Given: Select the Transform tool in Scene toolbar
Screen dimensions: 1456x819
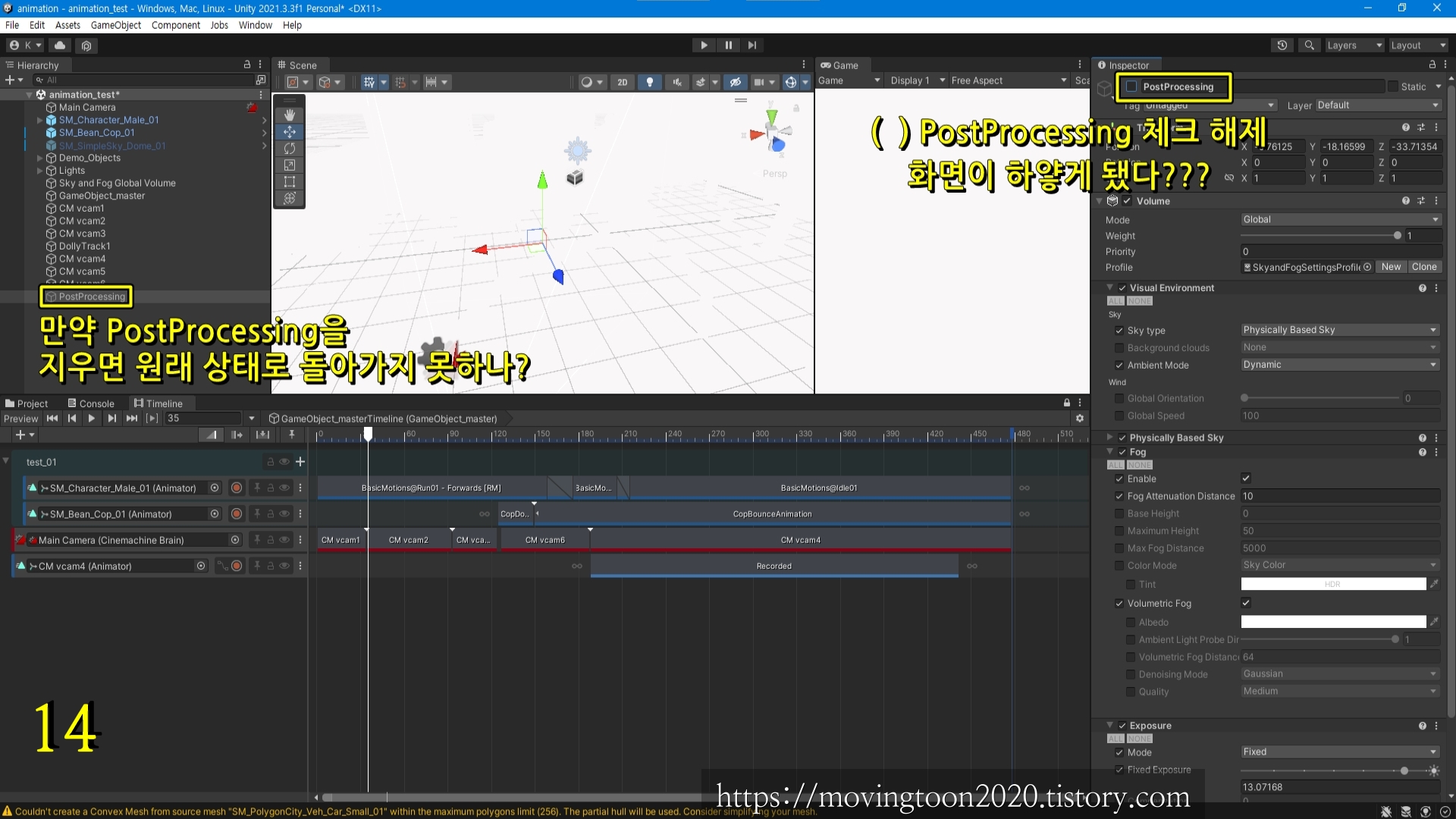Looking at the screenshot, I should point(289,199).
